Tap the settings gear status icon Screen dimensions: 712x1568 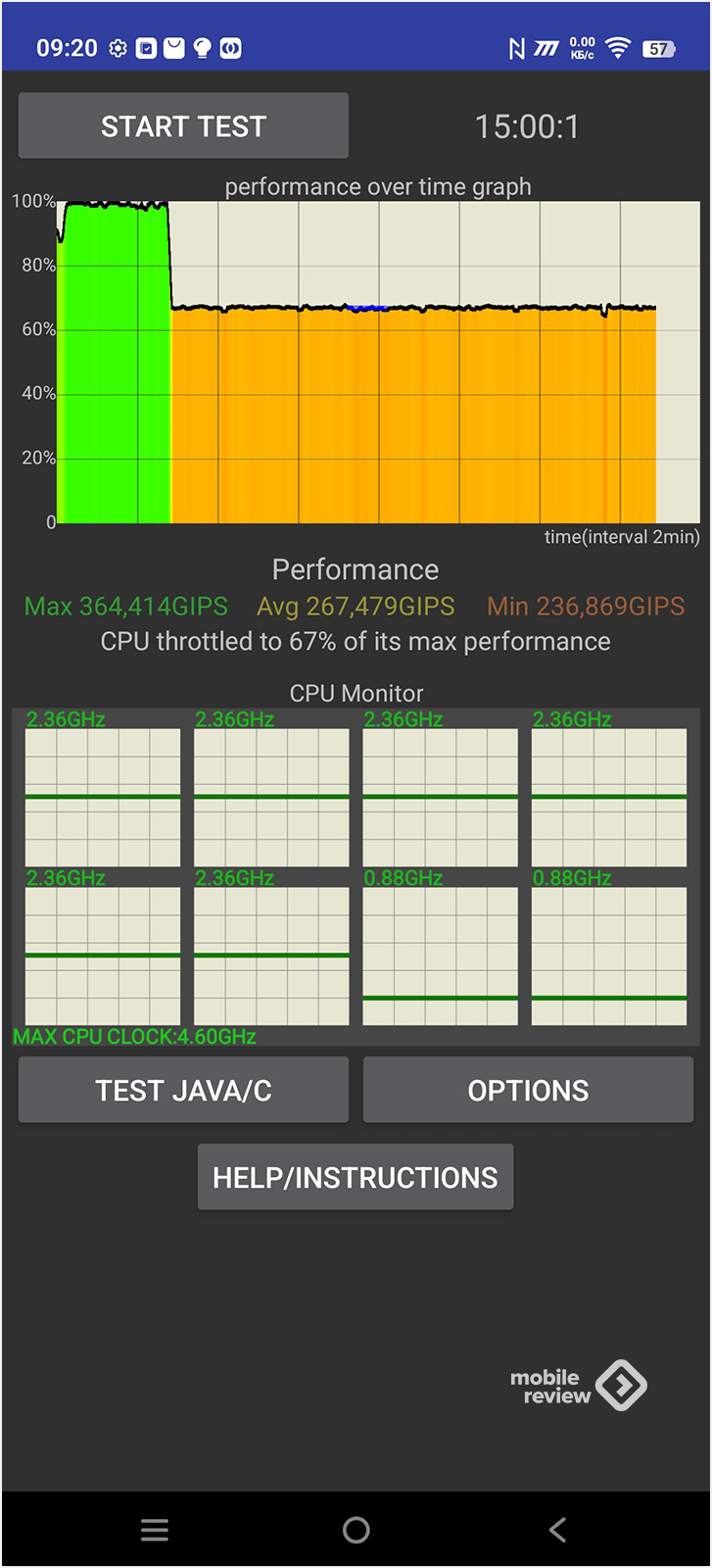(118, 48)
